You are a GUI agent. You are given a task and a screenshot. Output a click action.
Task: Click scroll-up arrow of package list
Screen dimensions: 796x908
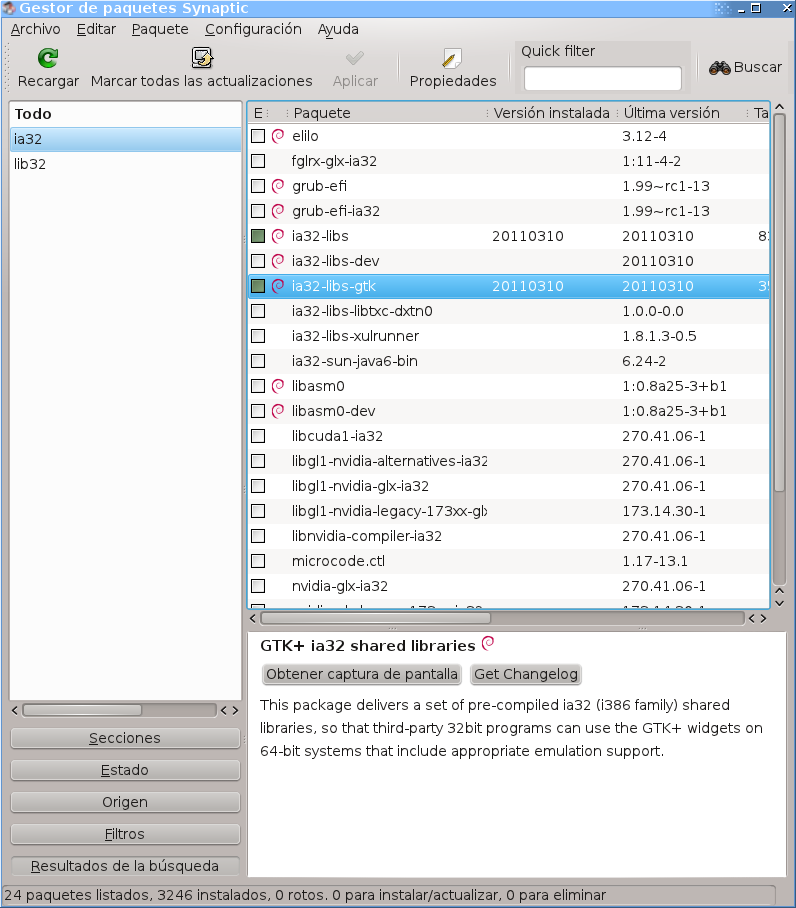point(779,107)
